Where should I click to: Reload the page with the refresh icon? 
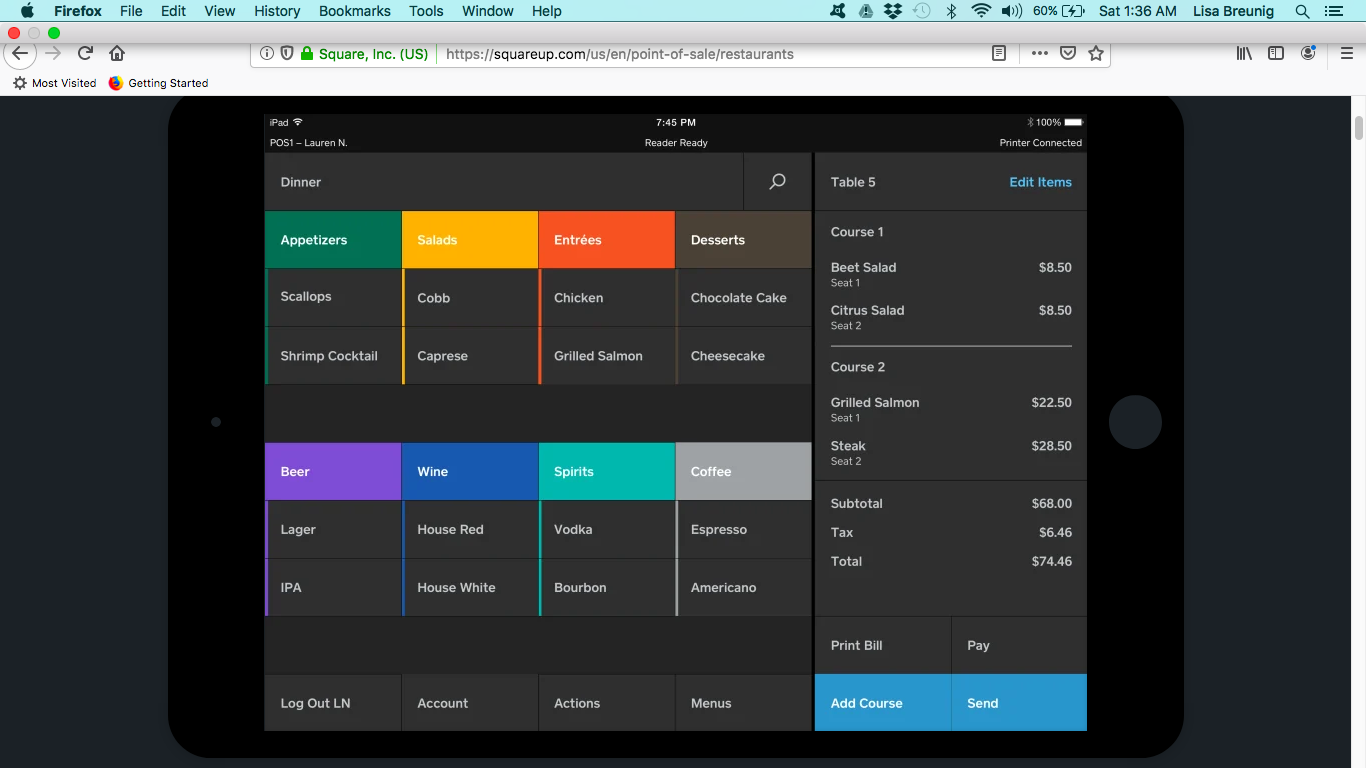pos(86,54)
